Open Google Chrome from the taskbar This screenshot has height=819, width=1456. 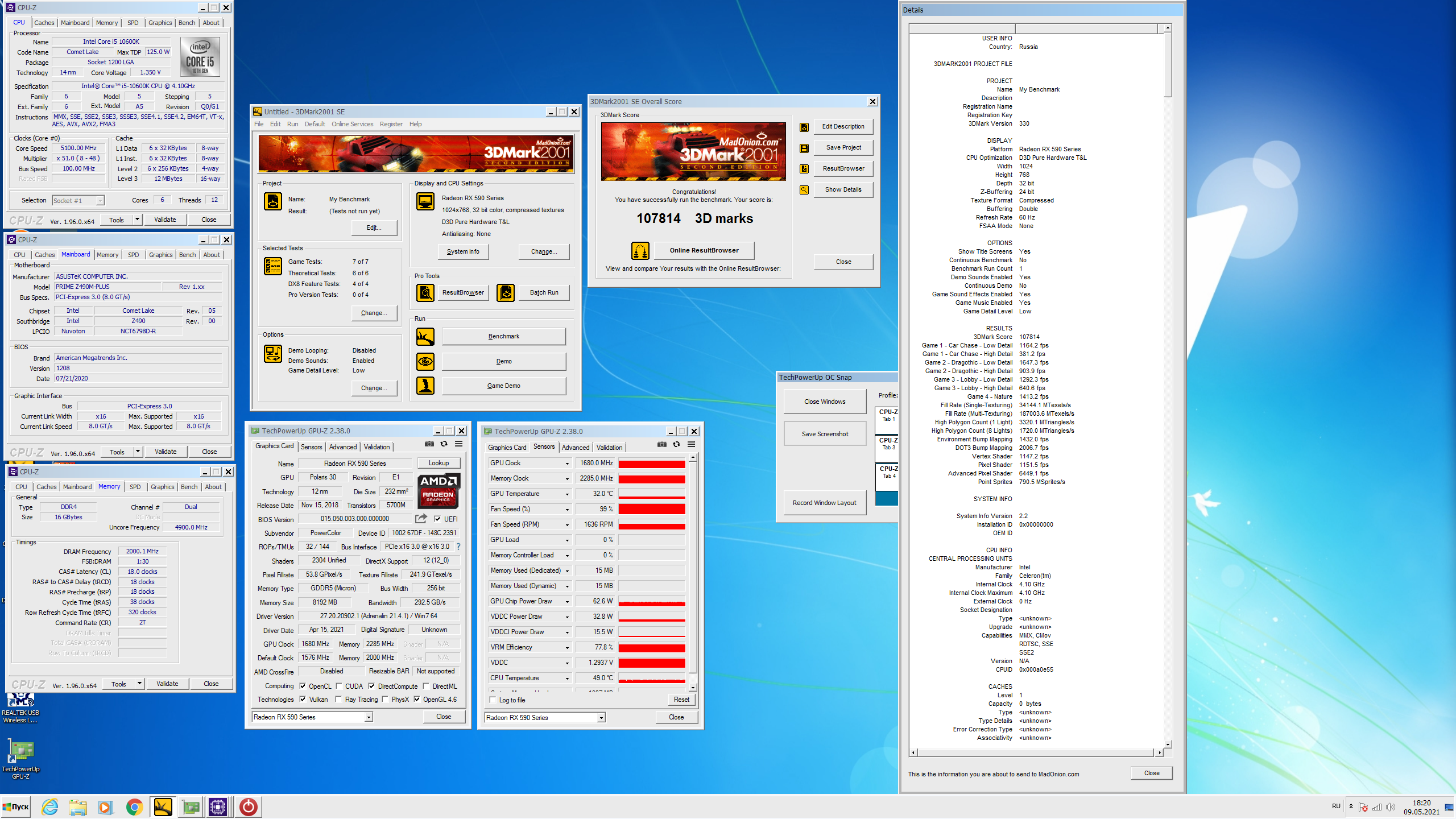click(x=135, y=806)
